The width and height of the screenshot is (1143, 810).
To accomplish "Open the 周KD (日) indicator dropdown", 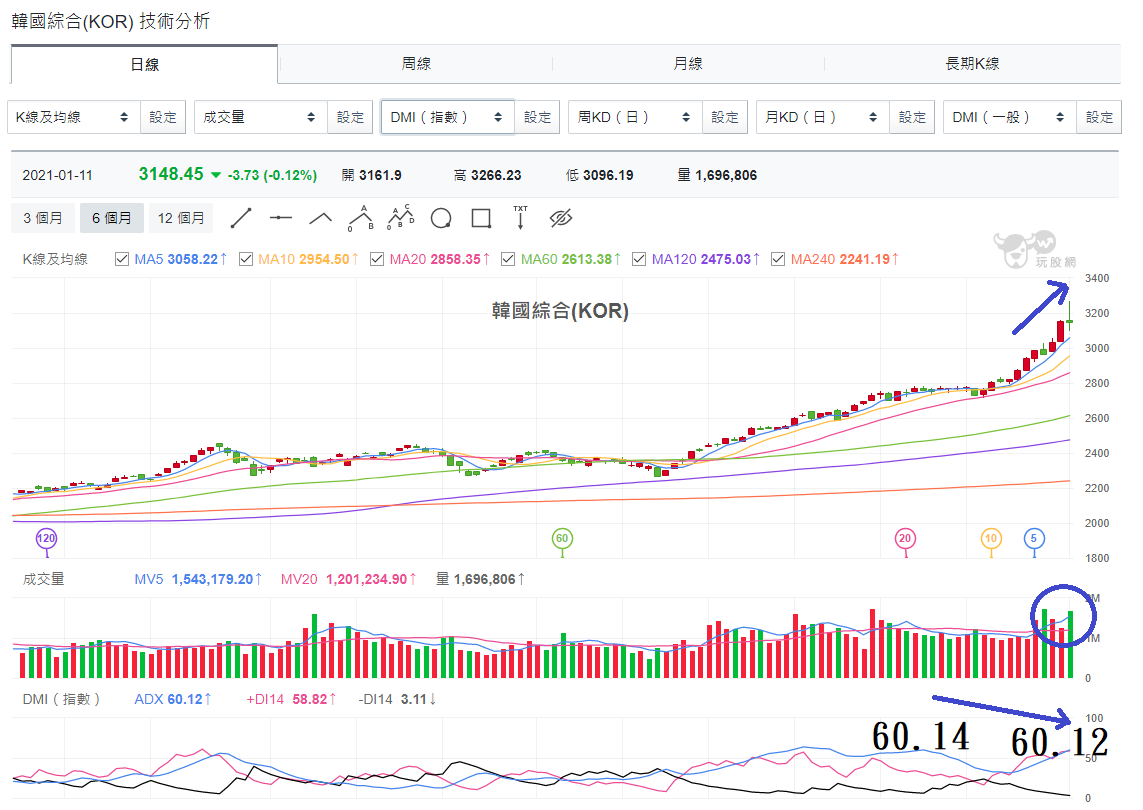I will 636,117.
